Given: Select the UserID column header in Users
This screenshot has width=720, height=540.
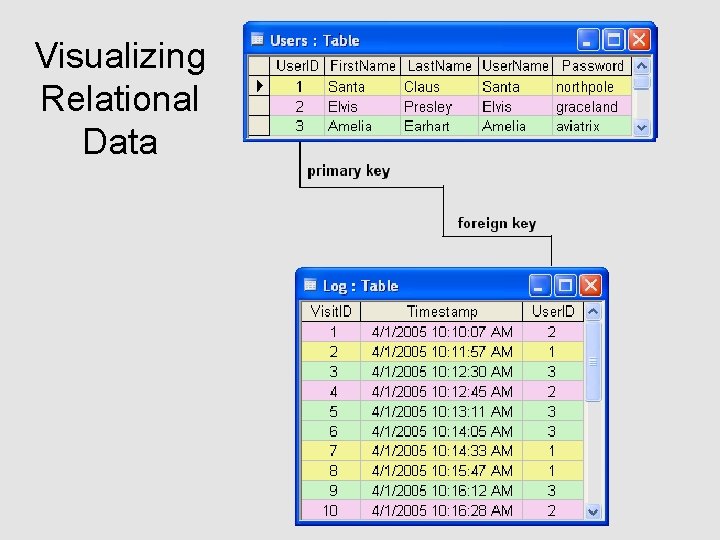Looking at the screenshot, I should coord(297,66).
